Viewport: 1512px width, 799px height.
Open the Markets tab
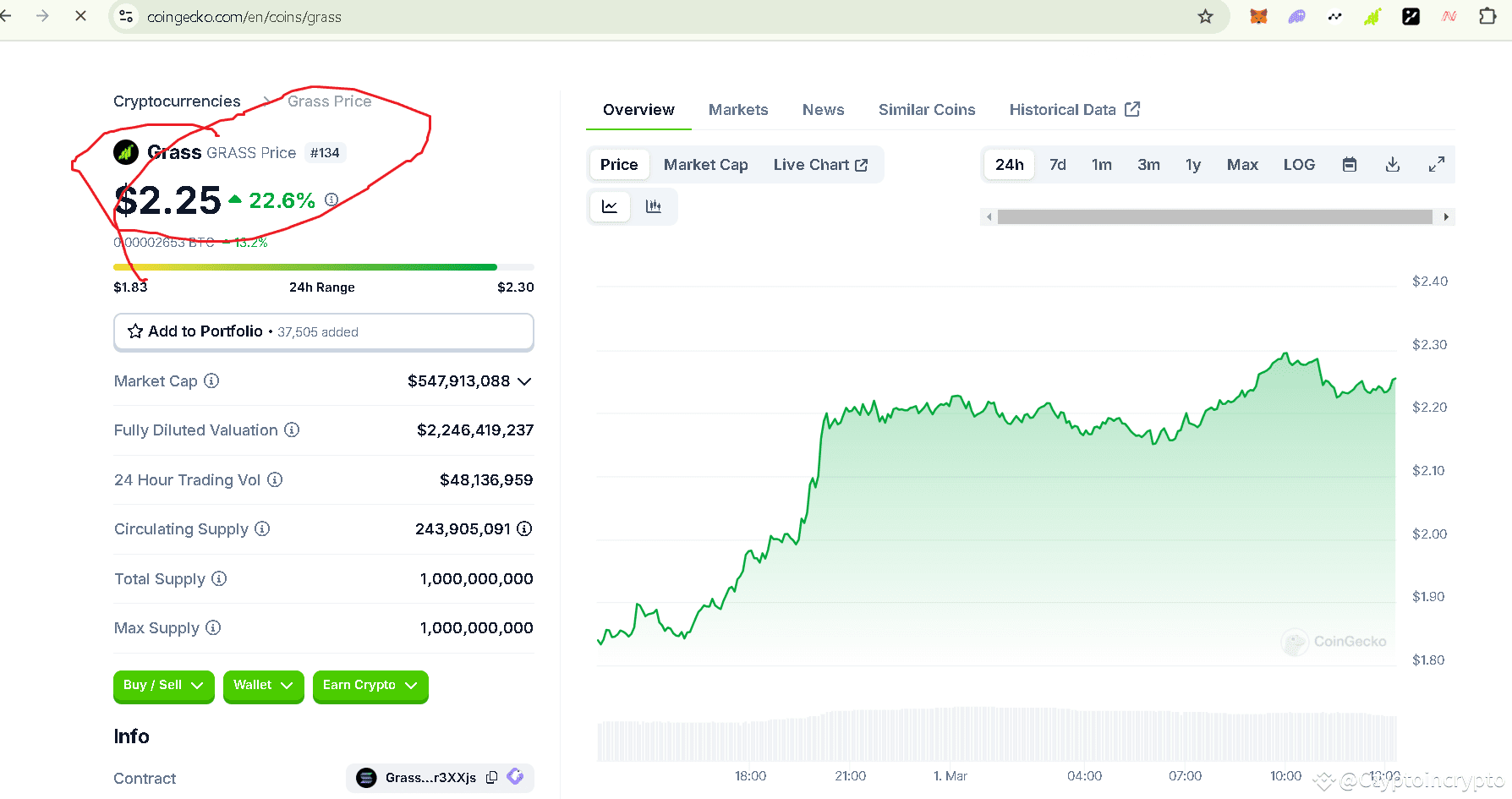(x=738, y=110)
